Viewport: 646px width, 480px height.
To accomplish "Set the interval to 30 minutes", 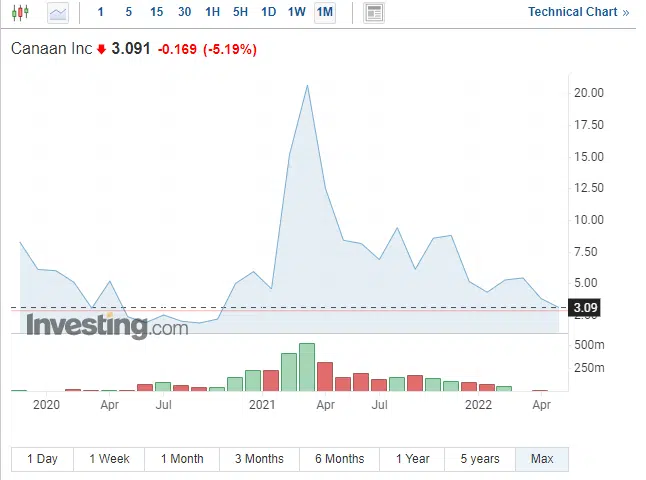I will [185, 12].
